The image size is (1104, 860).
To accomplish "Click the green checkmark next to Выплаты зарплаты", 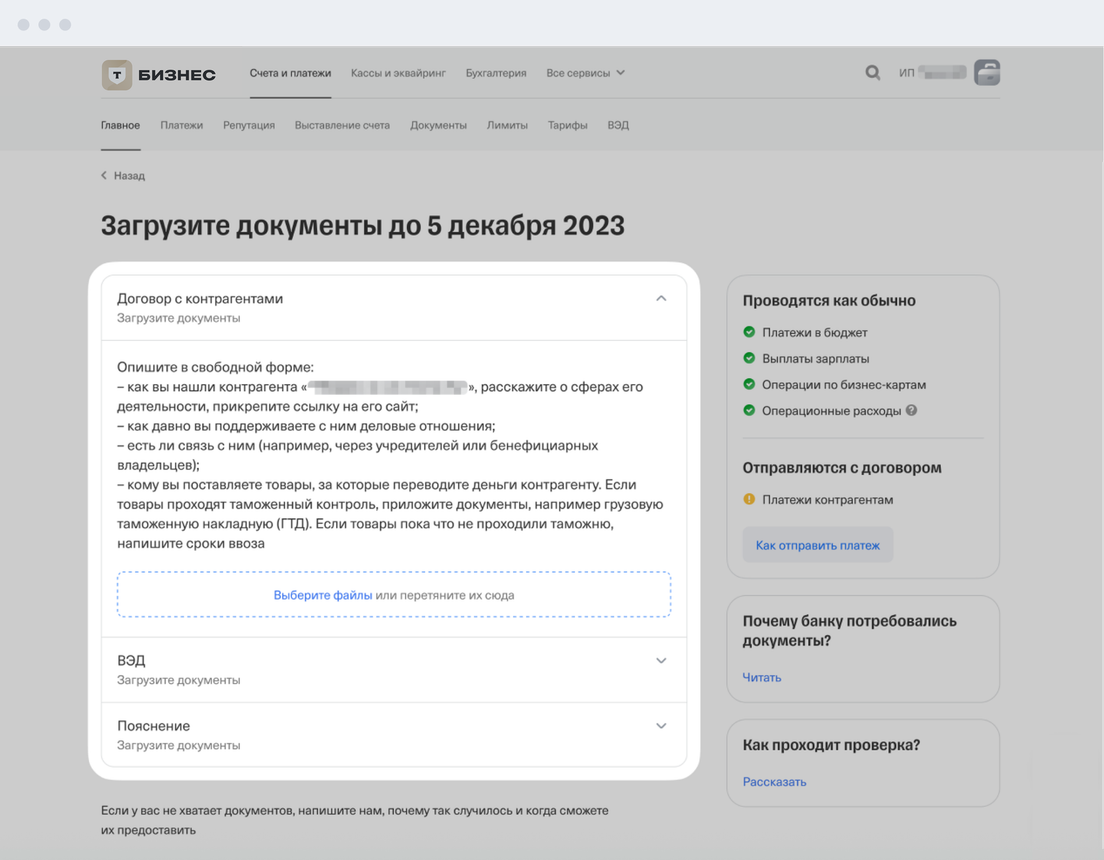I will (749, 358).
